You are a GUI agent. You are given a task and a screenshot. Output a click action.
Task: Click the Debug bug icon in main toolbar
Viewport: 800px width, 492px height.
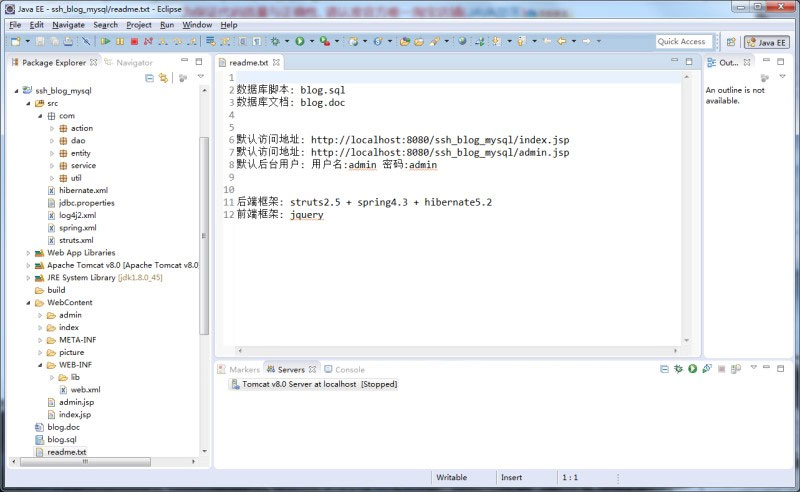tap(275, 41)
